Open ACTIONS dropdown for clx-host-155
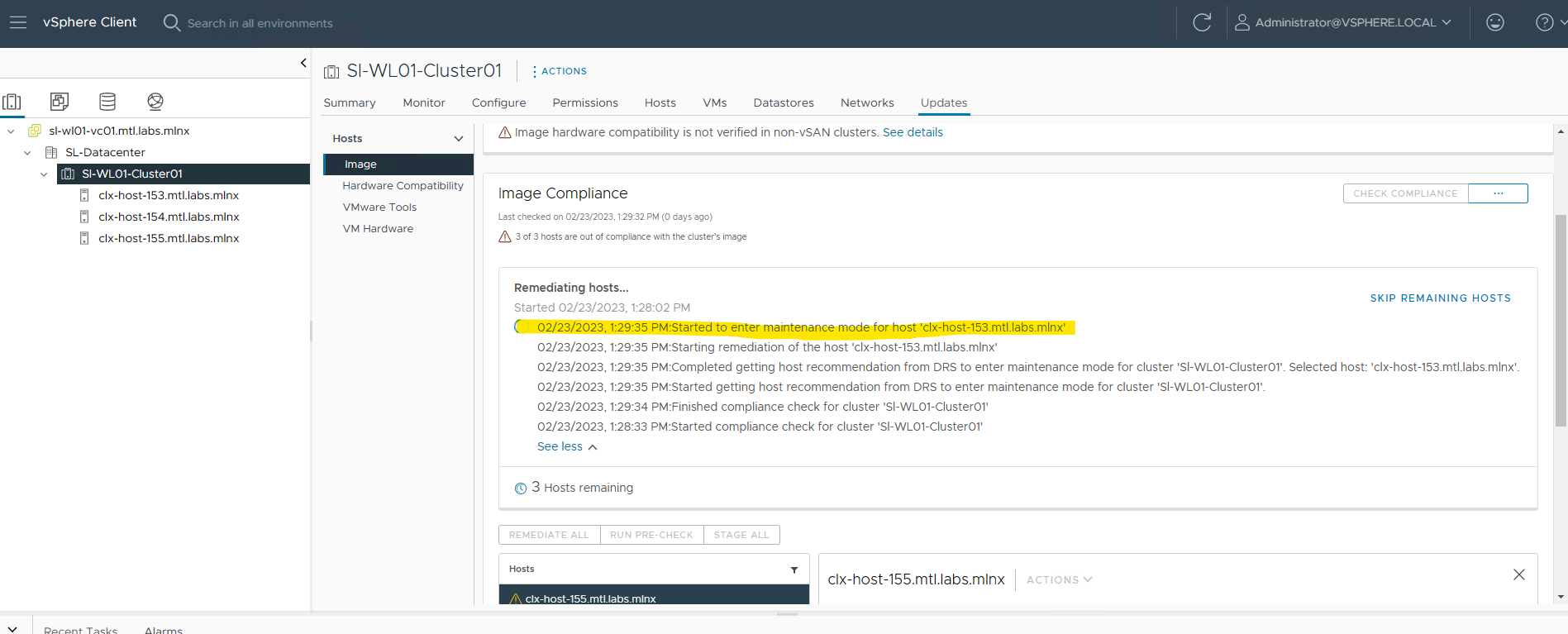Viewport: 1568px width, 634px height. 1059,580
